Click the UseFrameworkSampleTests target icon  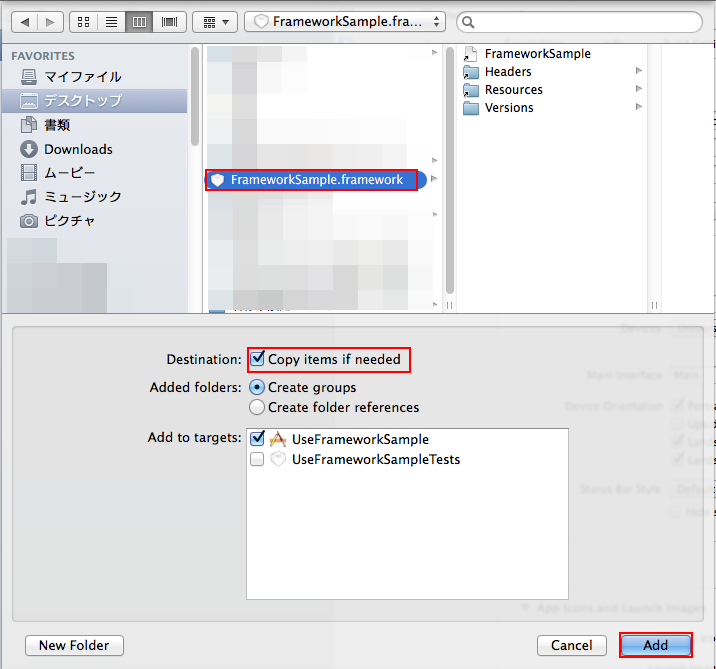click(x=278, y=459)
